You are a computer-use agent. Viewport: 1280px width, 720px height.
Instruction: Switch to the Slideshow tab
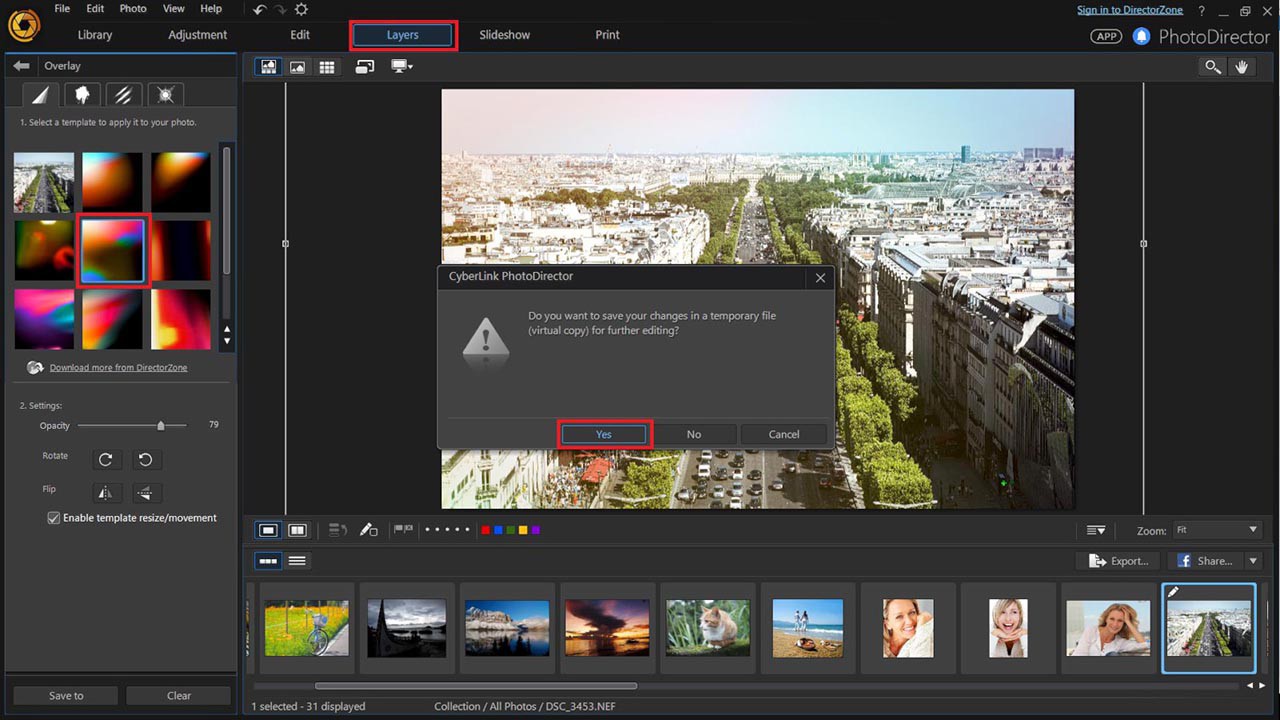[x=505, y=35]
